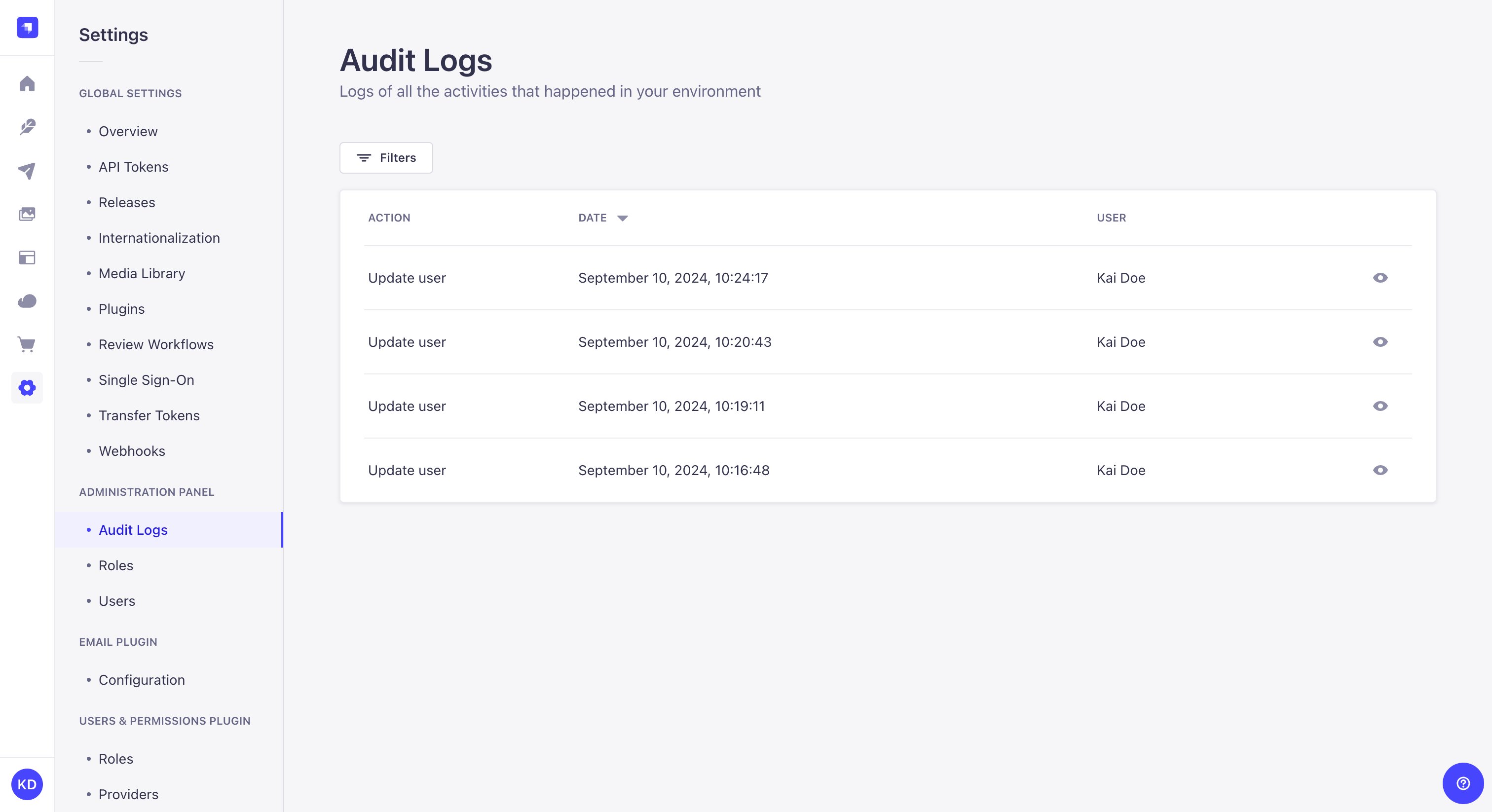Select the Strapi Cloud icon
The image size is (1492, 812).
pyautogui.click(x=27, y=301)
